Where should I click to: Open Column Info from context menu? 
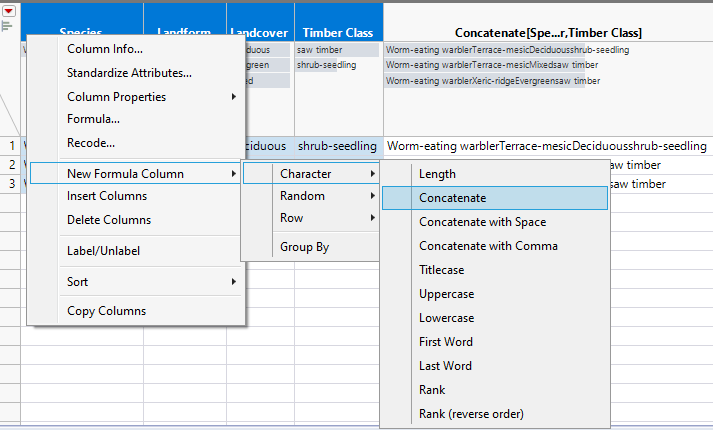pyautogui.click(x=104, y=49)
